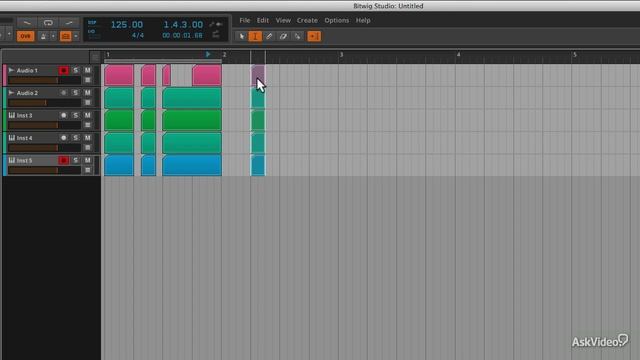The width and height of the screenshot is (640, 360).
Task: Select first pink clip on Audio 1
Action: coord(119,75)
